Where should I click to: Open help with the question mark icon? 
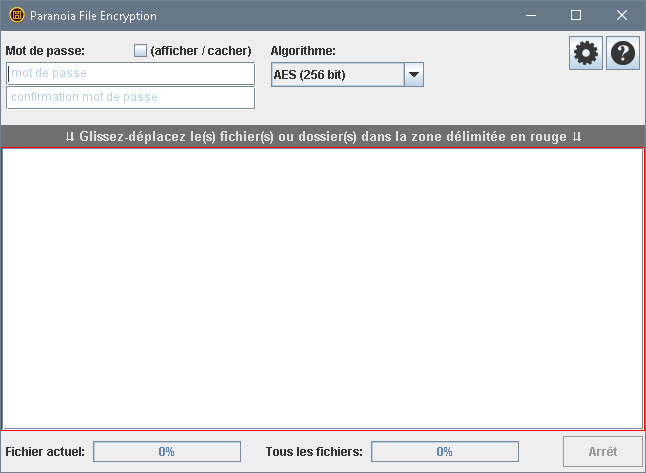click(623, 53)
